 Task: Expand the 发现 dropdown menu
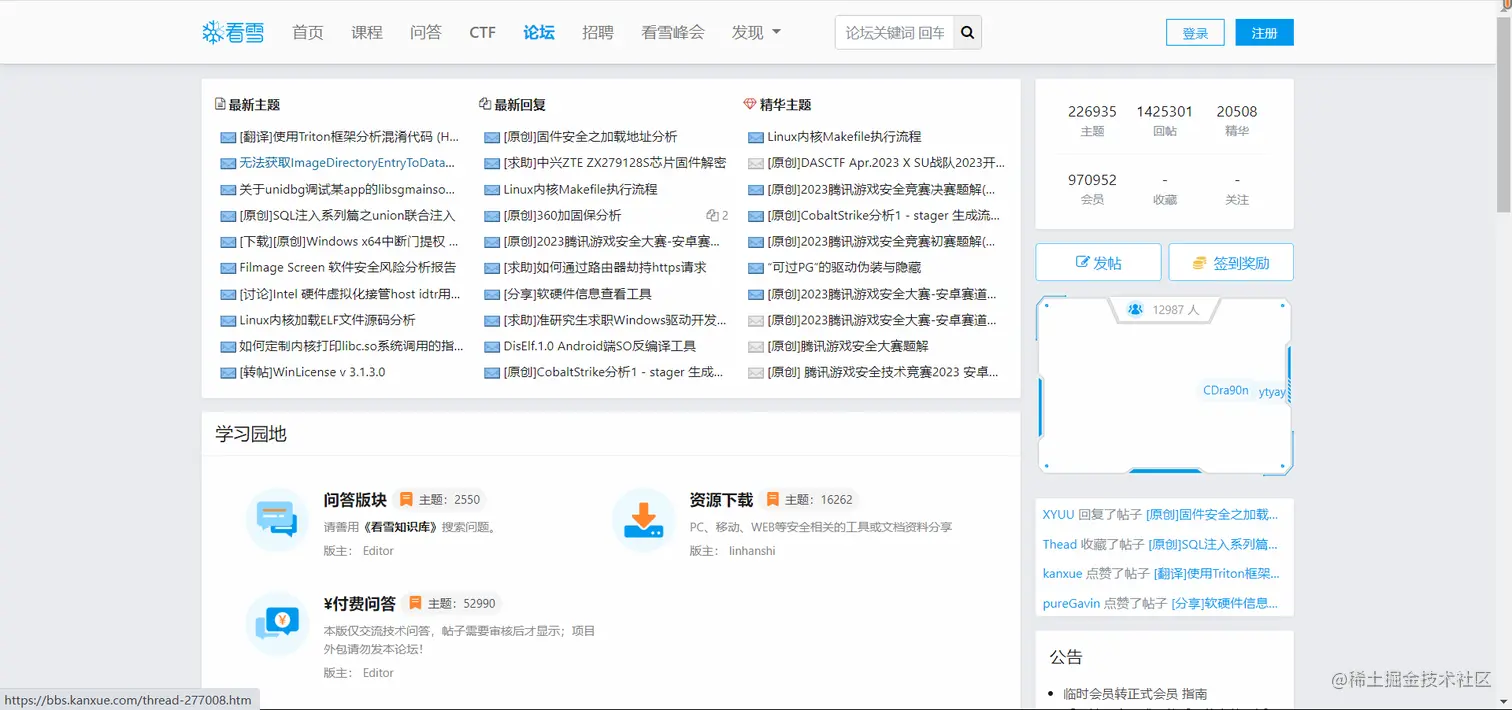click(x=756, y=32)
